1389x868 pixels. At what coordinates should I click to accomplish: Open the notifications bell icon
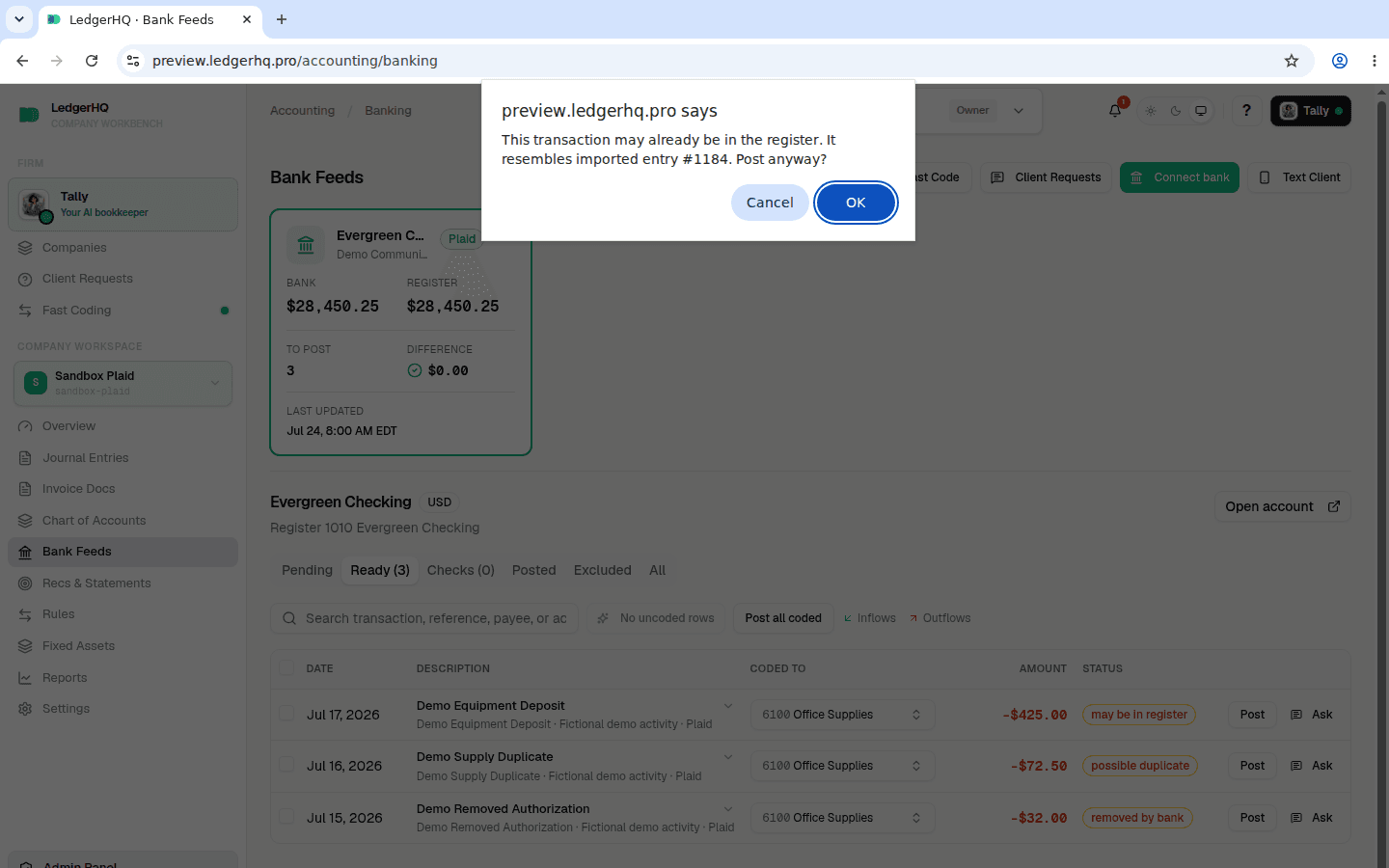(x=1115, y=111)
